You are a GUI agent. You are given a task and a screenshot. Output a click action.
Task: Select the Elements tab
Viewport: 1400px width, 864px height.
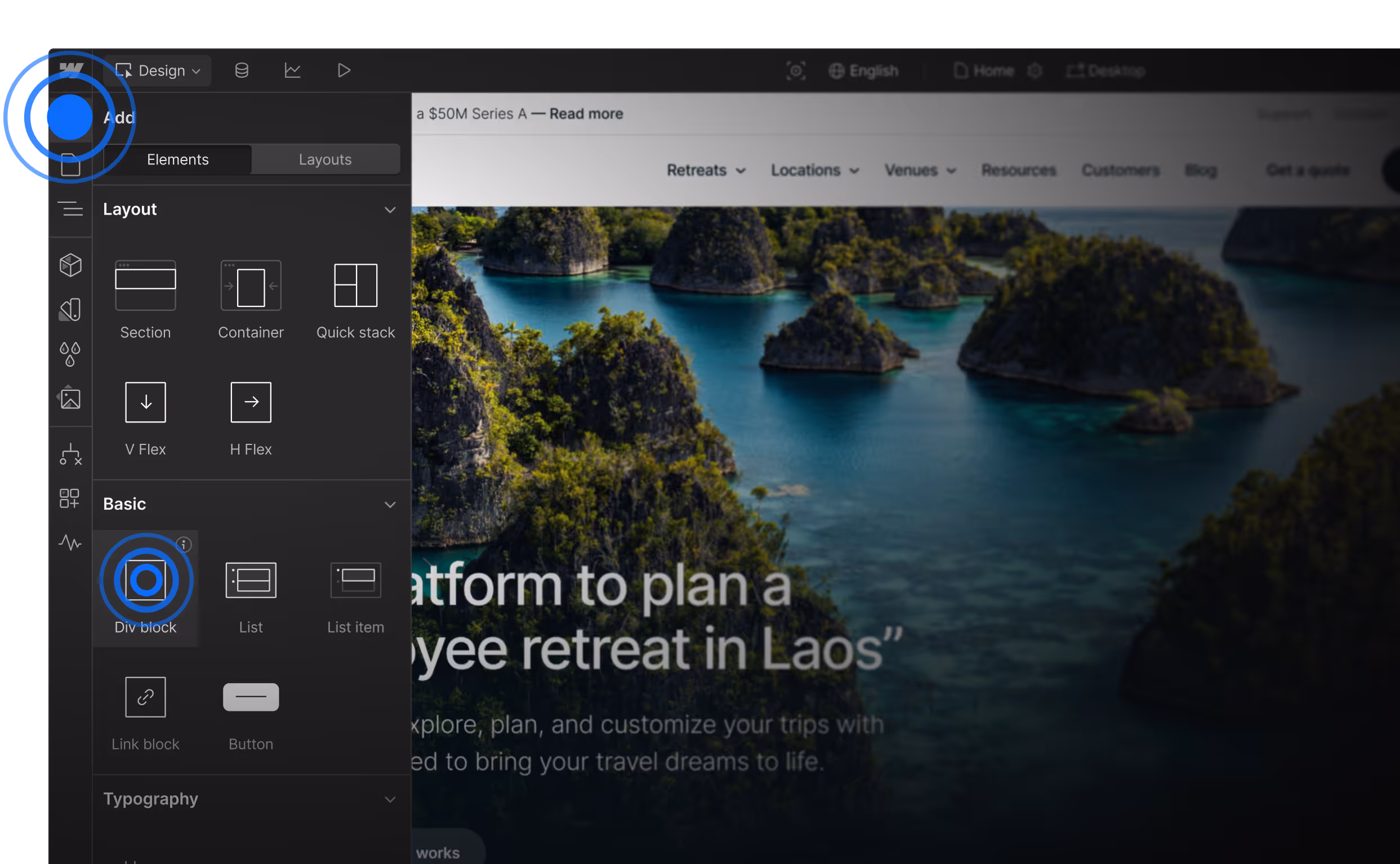click(177, 159)
